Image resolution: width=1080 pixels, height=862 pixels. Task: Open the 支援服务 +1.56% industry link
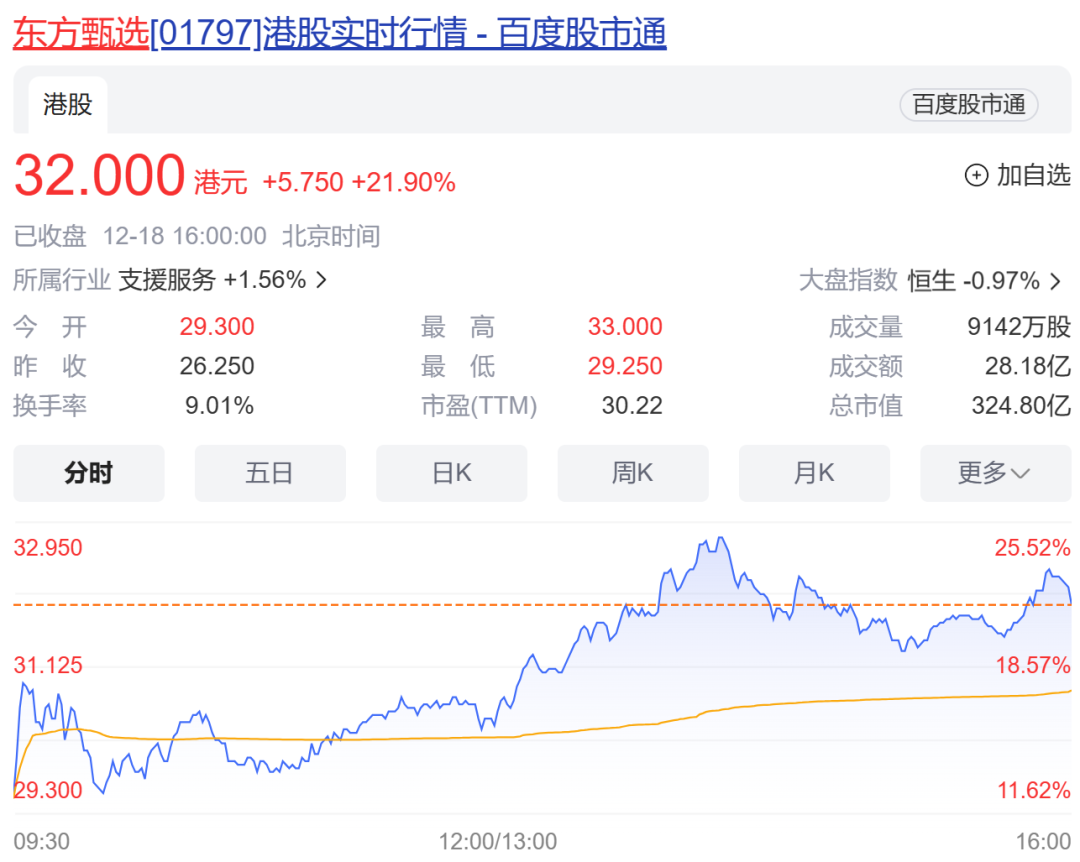(x=212, y=280)
